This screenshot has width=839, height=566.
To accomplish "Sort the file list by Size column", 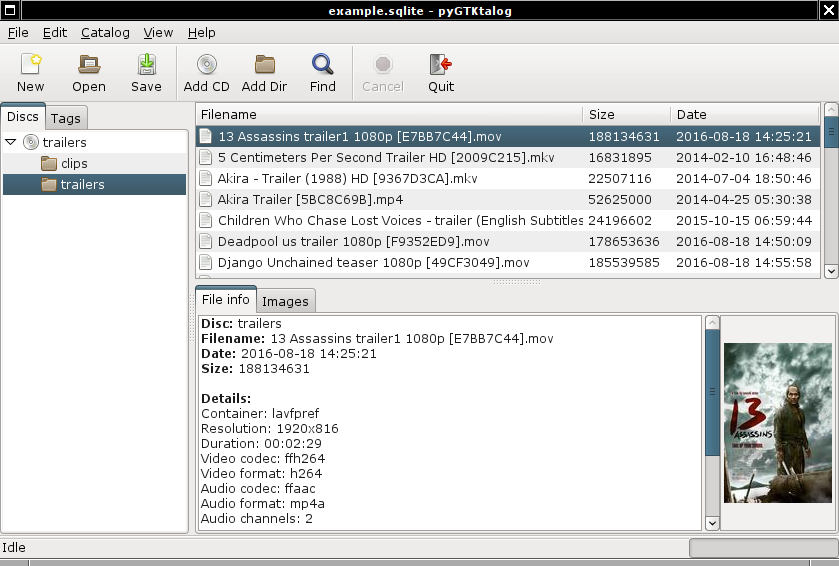I will [625, 114].
